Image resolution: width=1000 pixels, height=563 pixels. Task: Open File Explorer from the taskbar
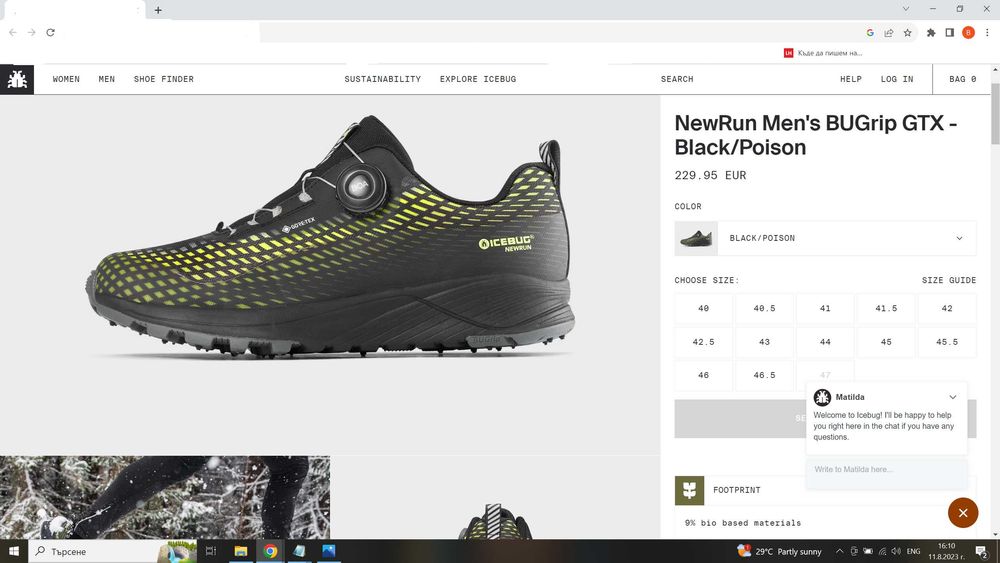pos(240,551)
